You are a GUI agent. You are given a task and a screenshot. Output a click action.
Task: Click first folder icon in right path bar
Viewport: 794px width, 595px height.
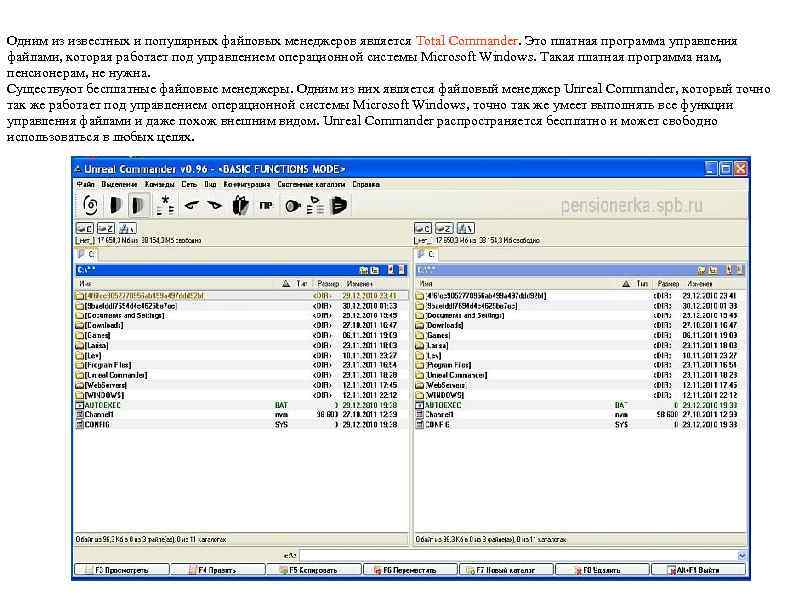pos(702,270)
